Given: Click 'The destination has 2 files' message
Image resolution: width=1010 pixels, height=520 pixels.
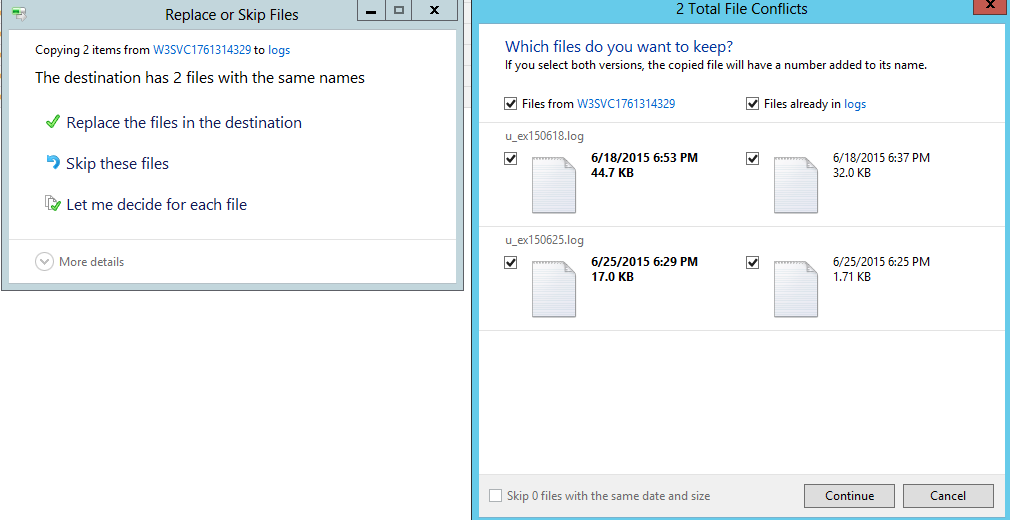Looking at the screenshot, I should click(200, 78).
